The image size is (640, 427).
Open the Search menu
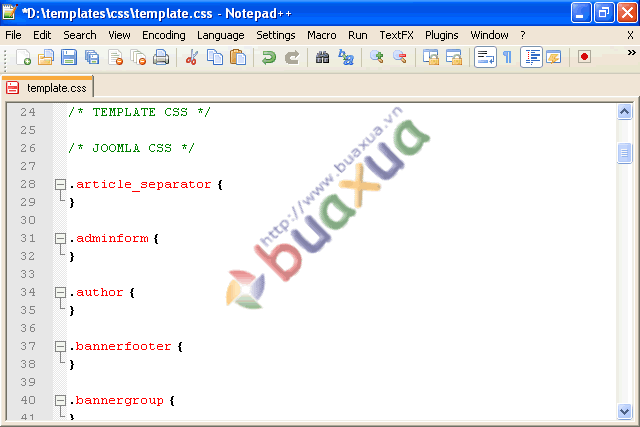pos(80,35)
